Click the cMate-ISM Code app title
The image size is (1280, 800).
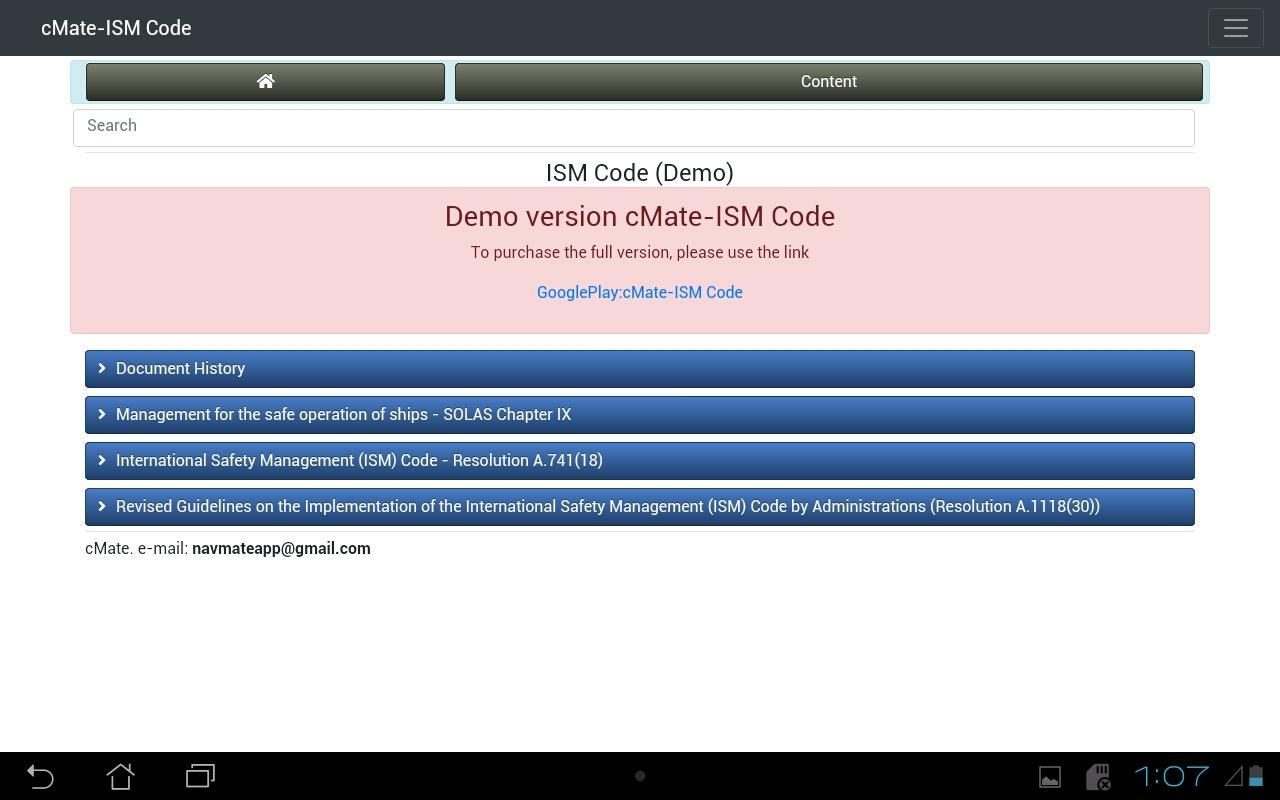[x=116, y=28]
